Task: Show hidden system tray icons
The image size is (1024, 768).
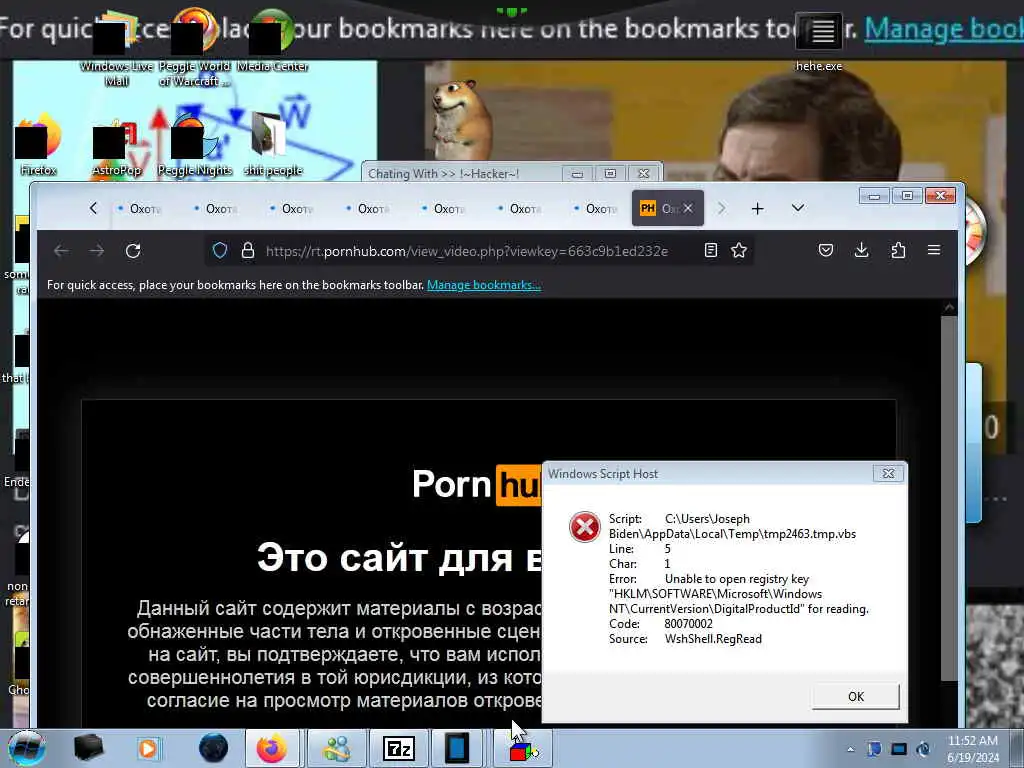Action: pos(850,749)
